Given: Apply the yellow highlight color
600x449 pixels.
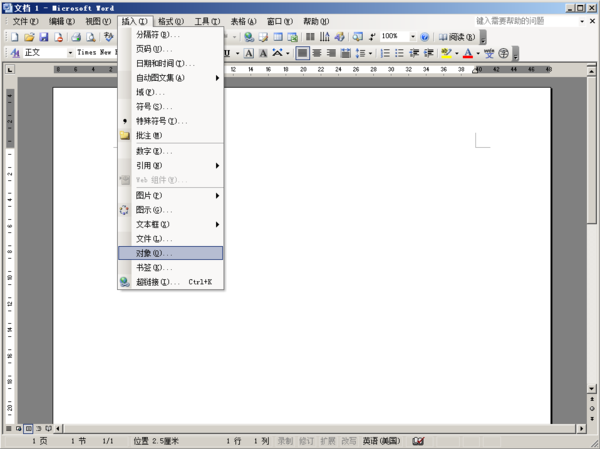Looking at the screenshot, I should click(x=446, y=53).
